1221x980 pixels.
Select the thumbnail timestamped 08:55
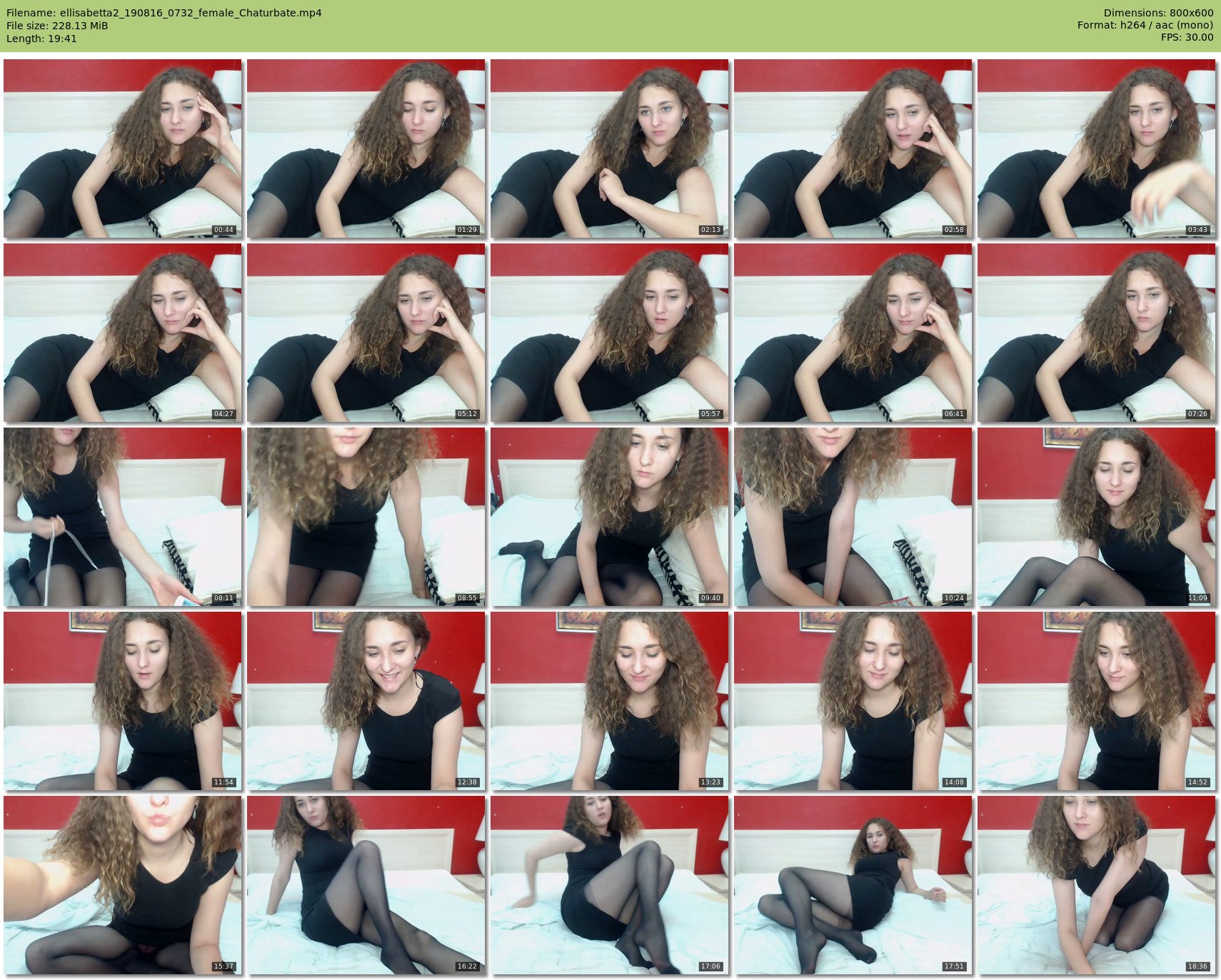coord(366,517)
